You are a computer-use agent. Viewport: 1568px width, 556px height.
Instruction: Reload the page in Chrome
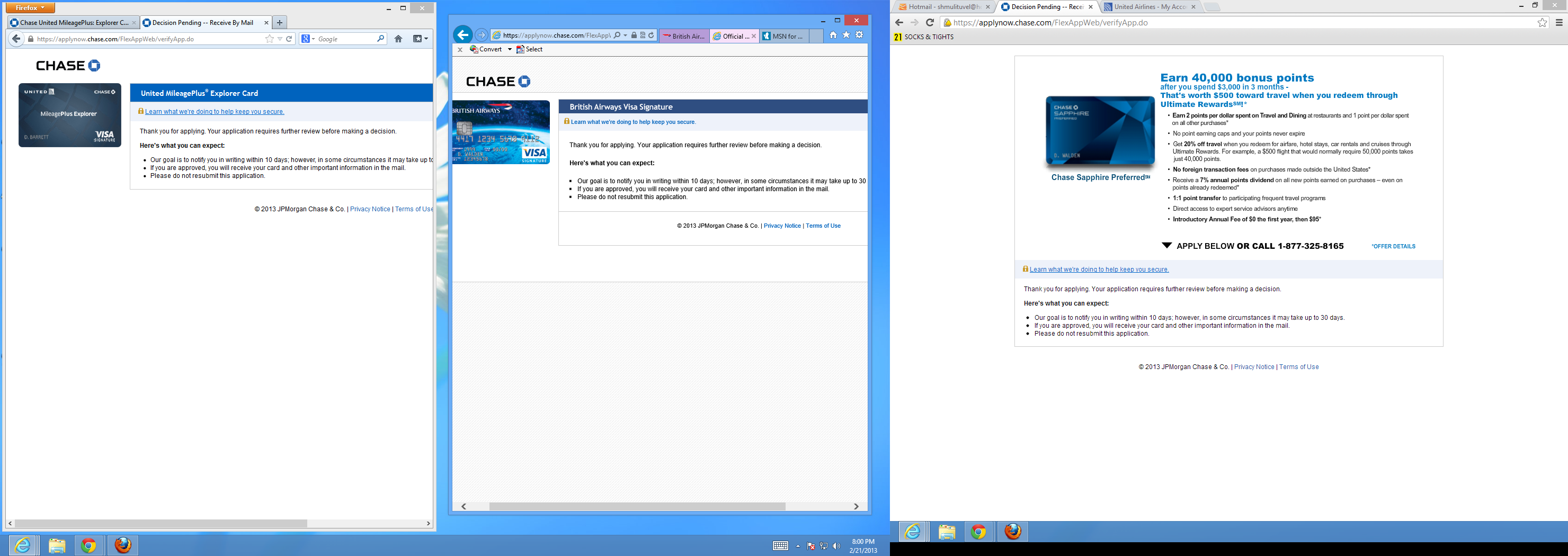(930, 23)
